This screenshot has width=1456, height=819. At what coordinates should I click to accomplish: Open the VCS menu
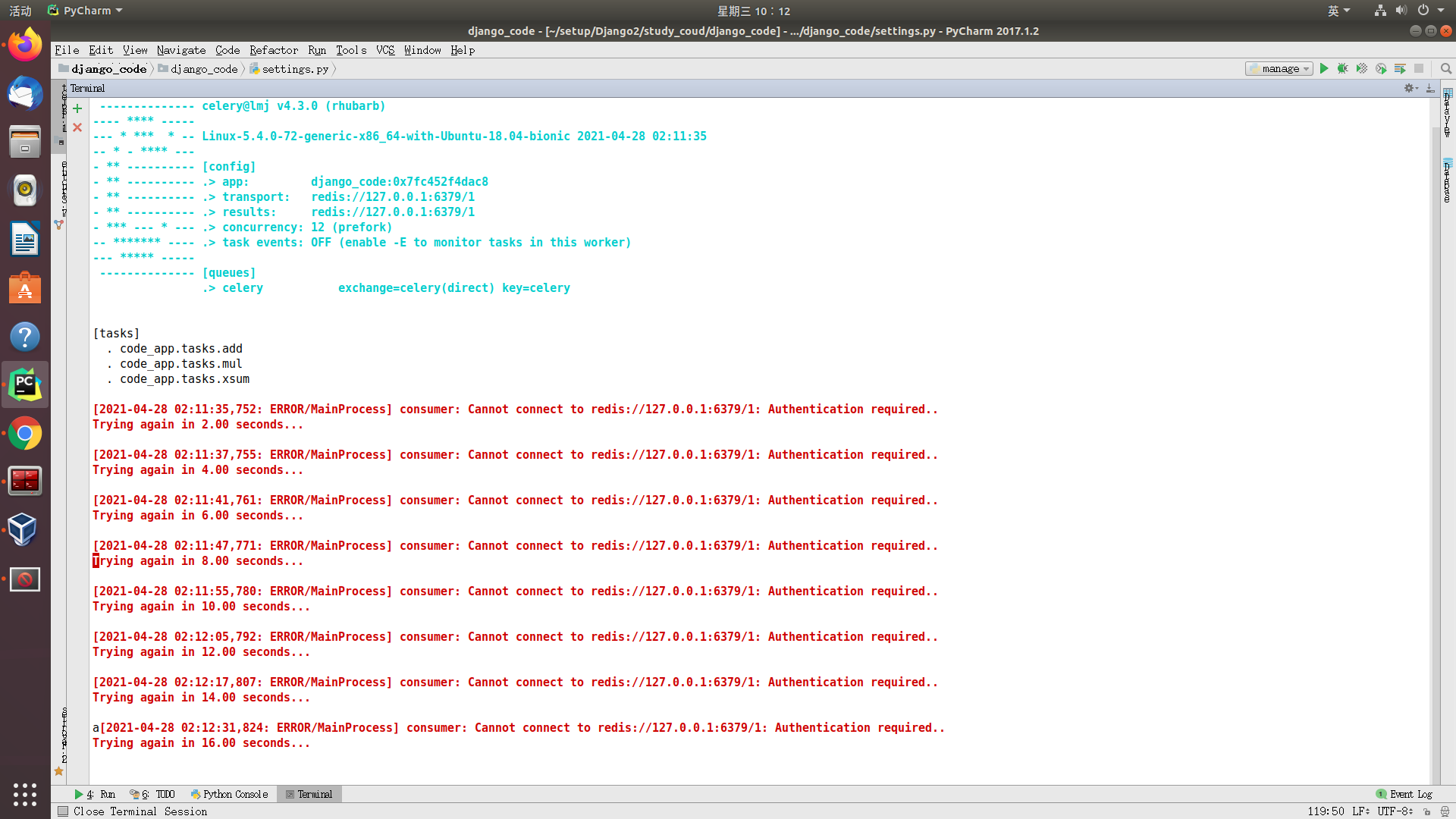click(385, 50)
